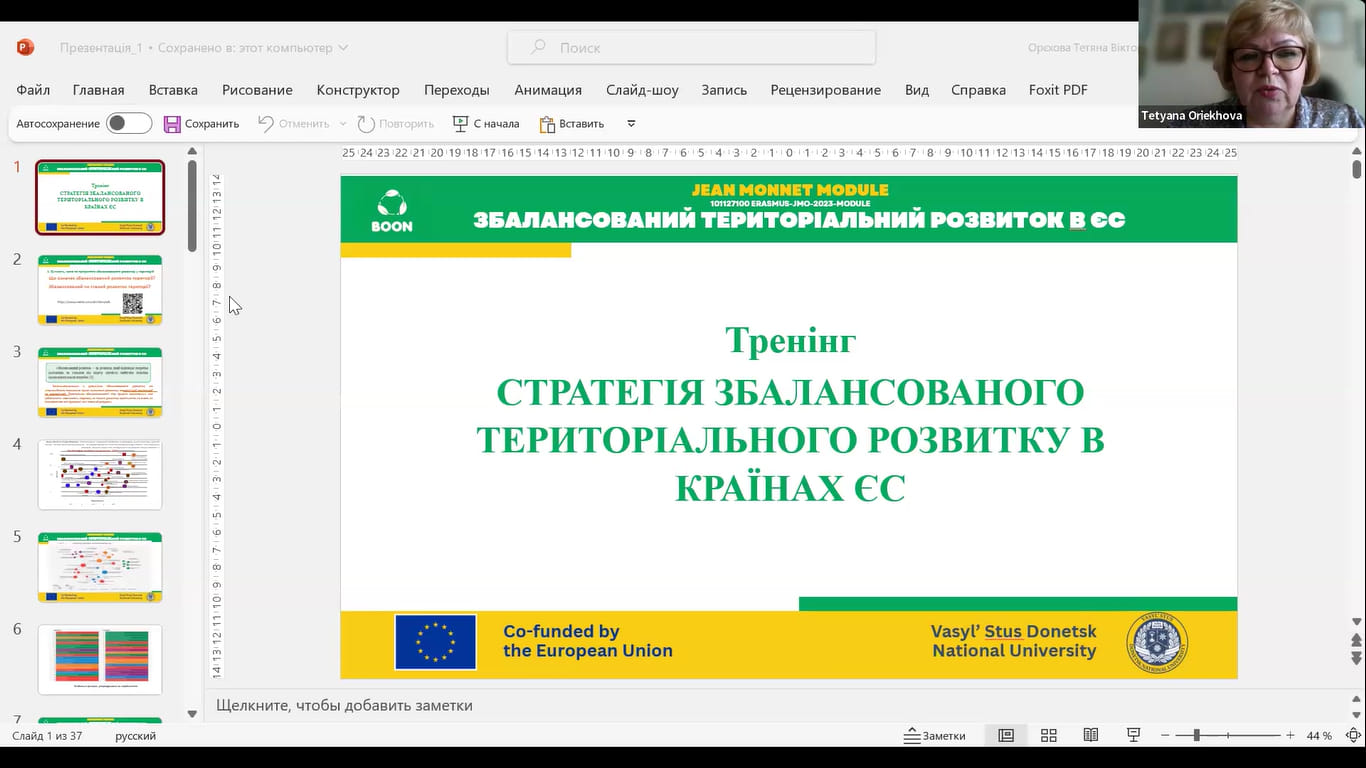Switch to the Слайд-шоу tab
1366x768 pixels.
click(x=642, y=90)
